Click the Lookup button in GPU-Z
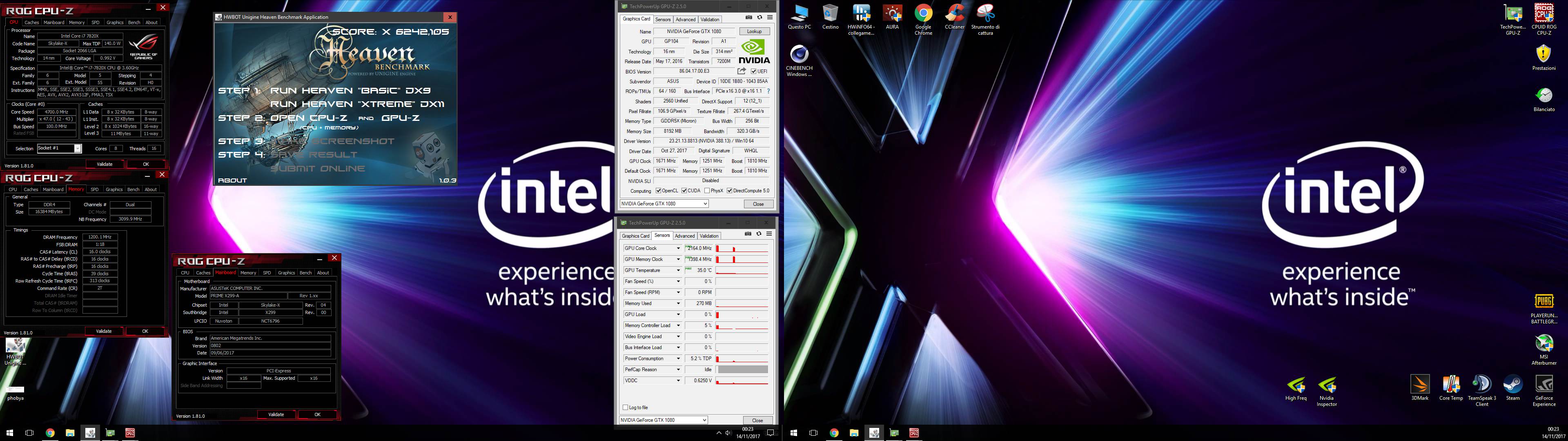 pos(754,31)
